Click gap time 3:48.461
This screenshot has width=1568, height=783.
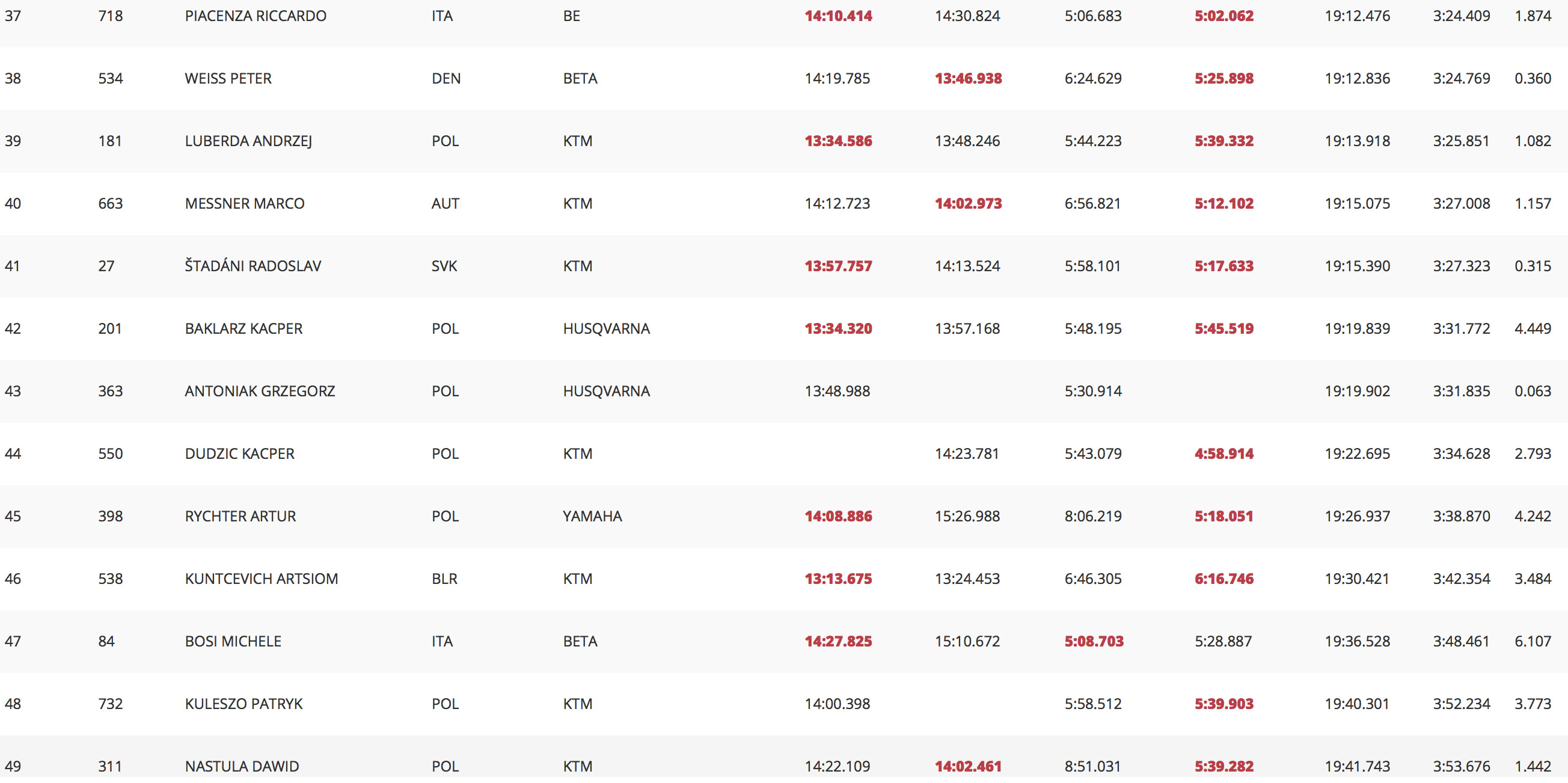[x=1461, y=641]
